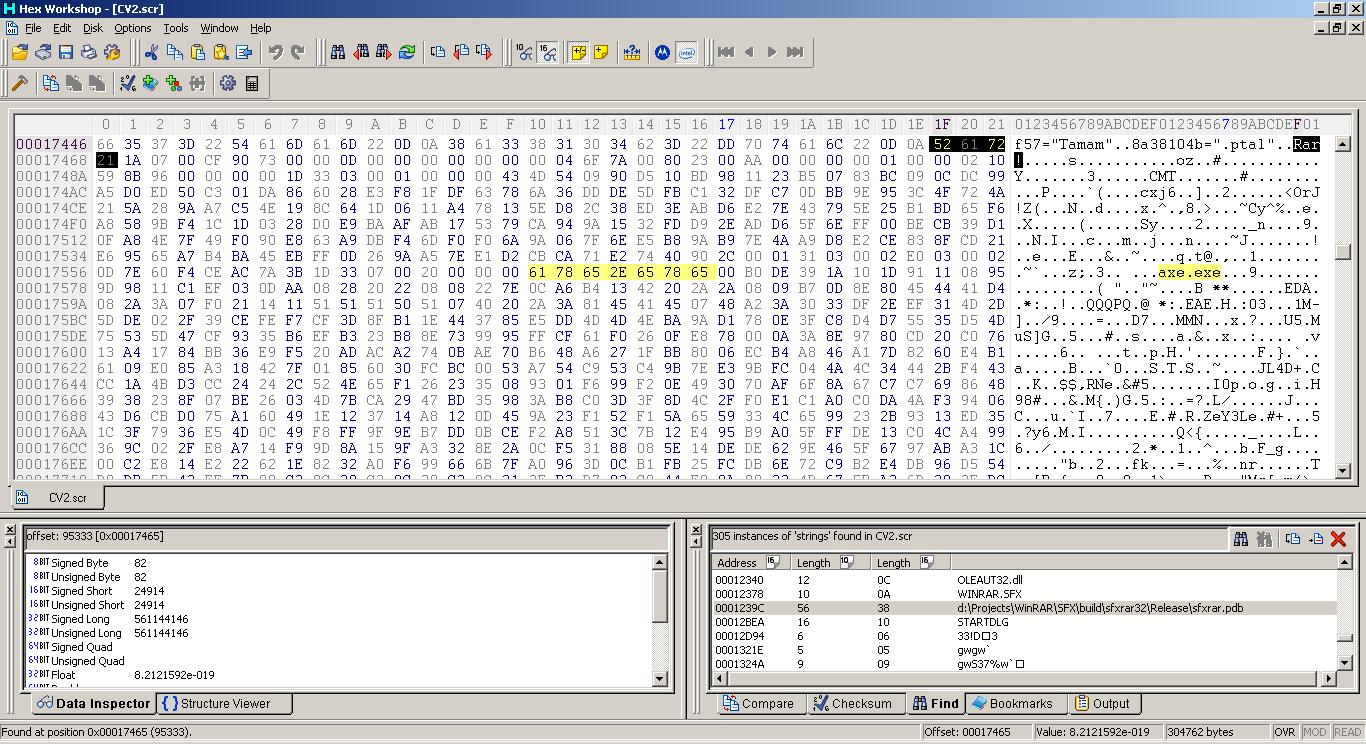Click the Save diskette icon

coord(66,52)
